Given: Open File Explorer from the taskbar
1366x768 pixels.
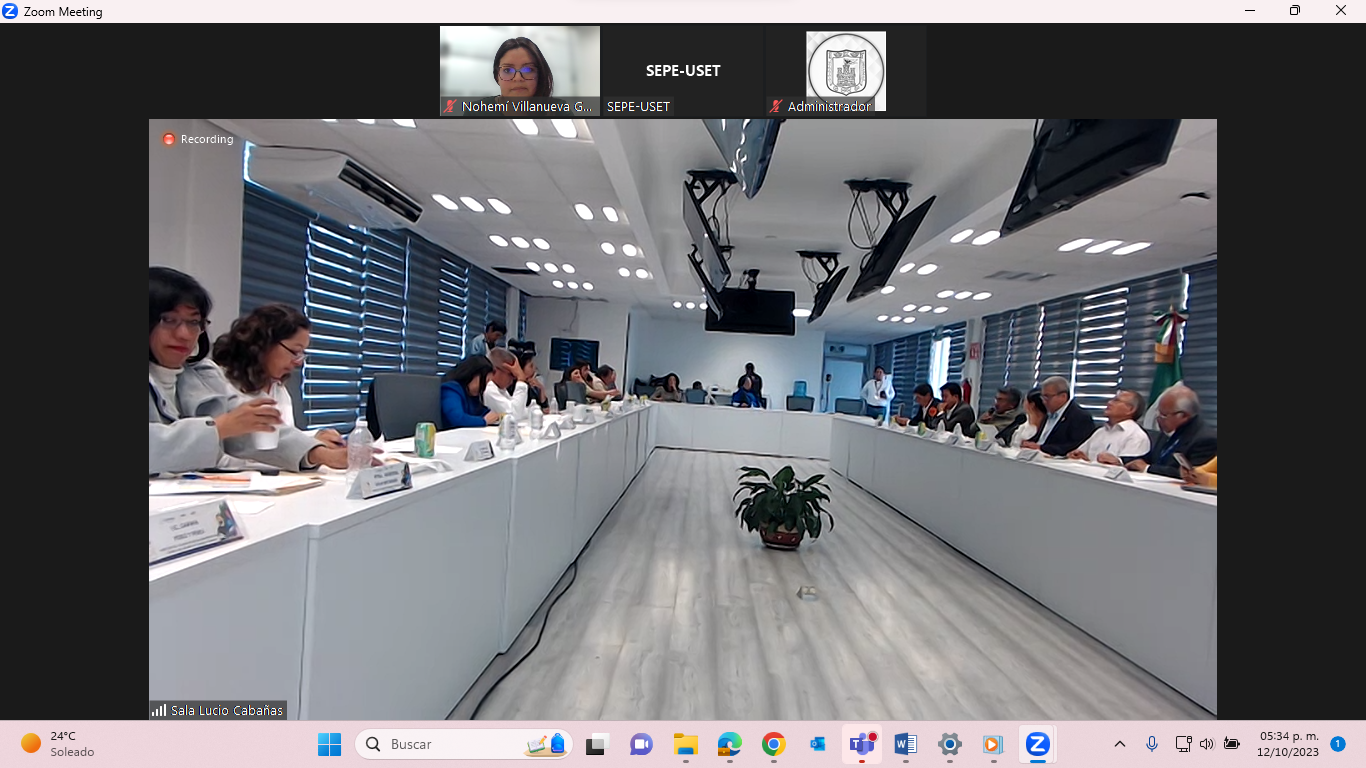Looking at the screenshot, I should (685, 744).
